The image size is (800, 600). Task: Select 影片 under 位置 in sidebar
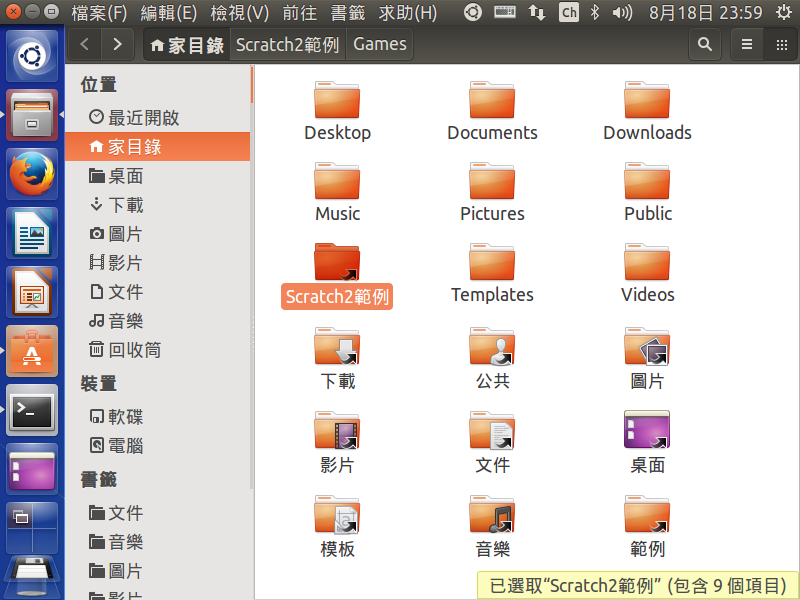158,263
